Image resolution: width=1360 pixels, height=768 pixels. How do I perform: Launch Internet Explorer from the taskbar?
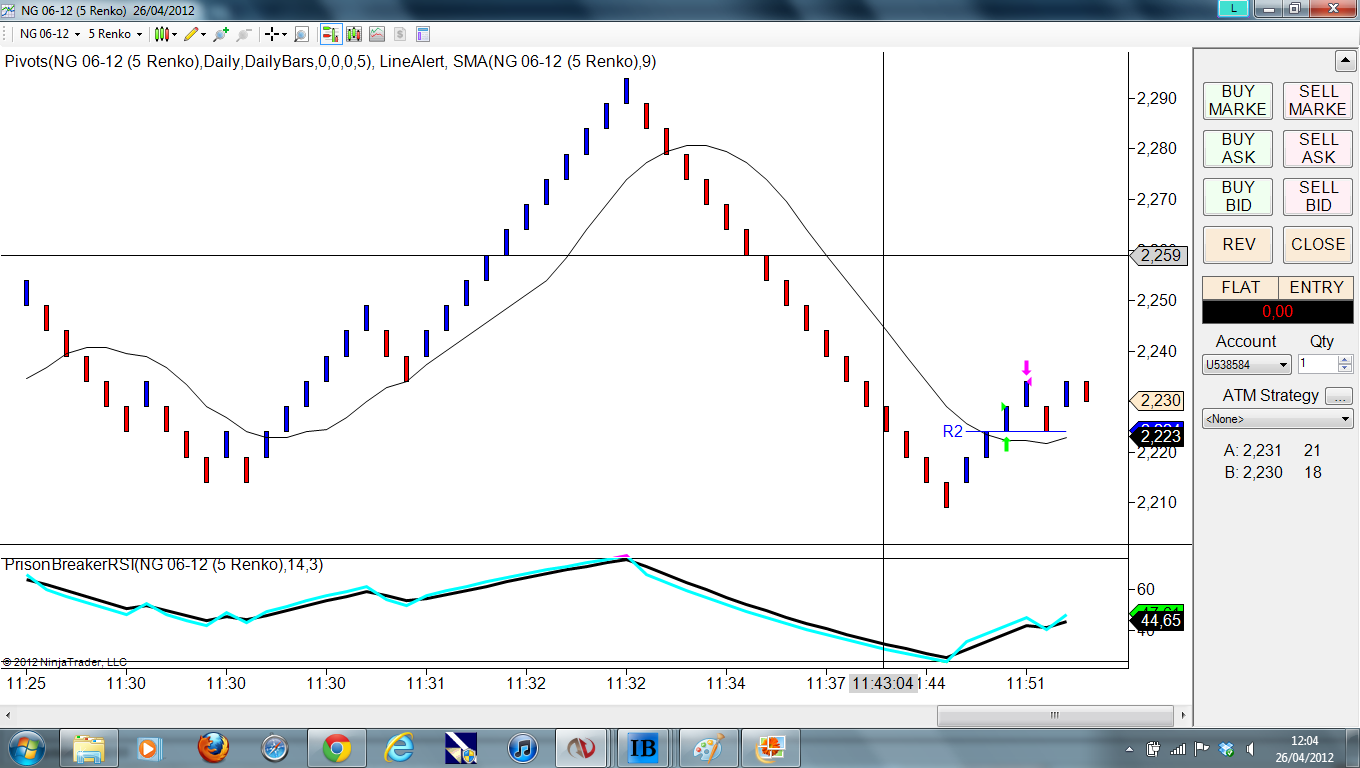pyautogui.click(x=398, y=748)
